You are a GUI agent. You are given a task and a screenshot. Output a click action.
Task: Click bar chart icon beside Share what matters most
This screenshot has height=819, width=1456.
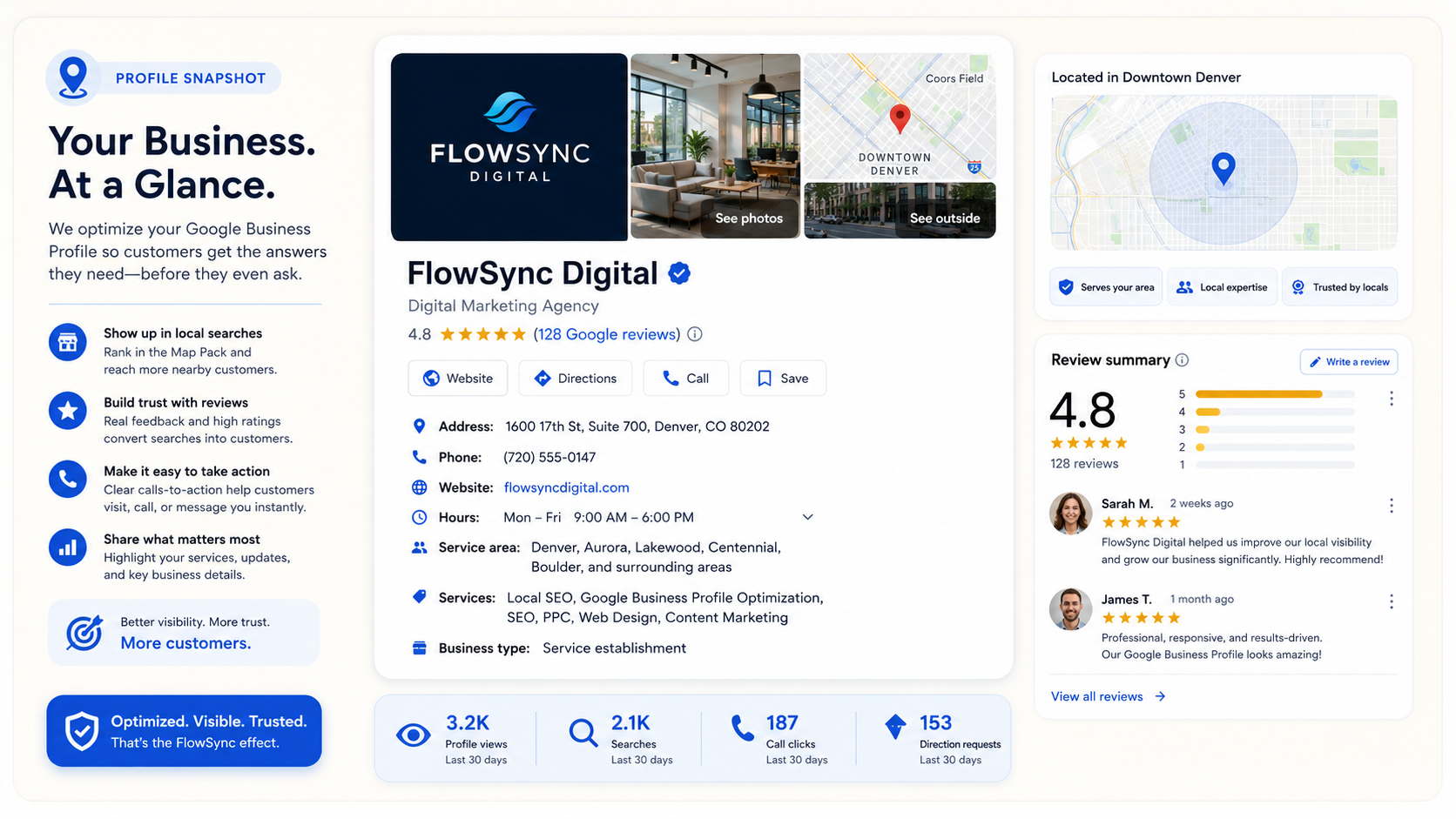pos(68,547)
